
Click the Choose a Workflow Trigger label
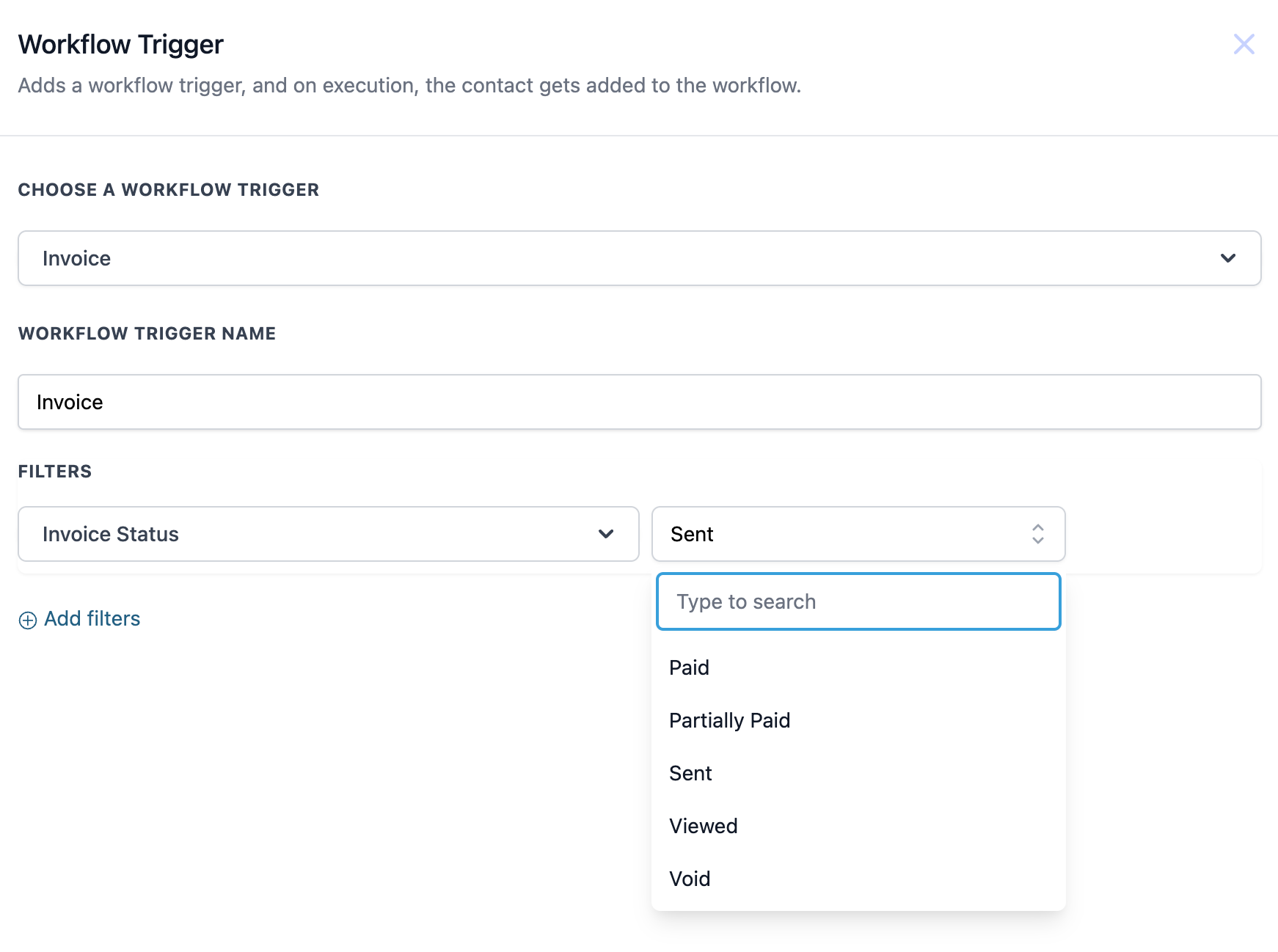click(x=169, y=190)
